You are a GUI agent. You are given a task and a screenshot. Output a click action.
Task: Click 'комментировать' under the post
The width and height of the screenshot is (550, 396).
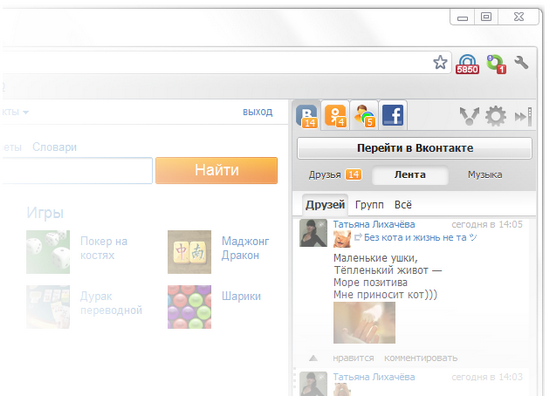point(421,358)
